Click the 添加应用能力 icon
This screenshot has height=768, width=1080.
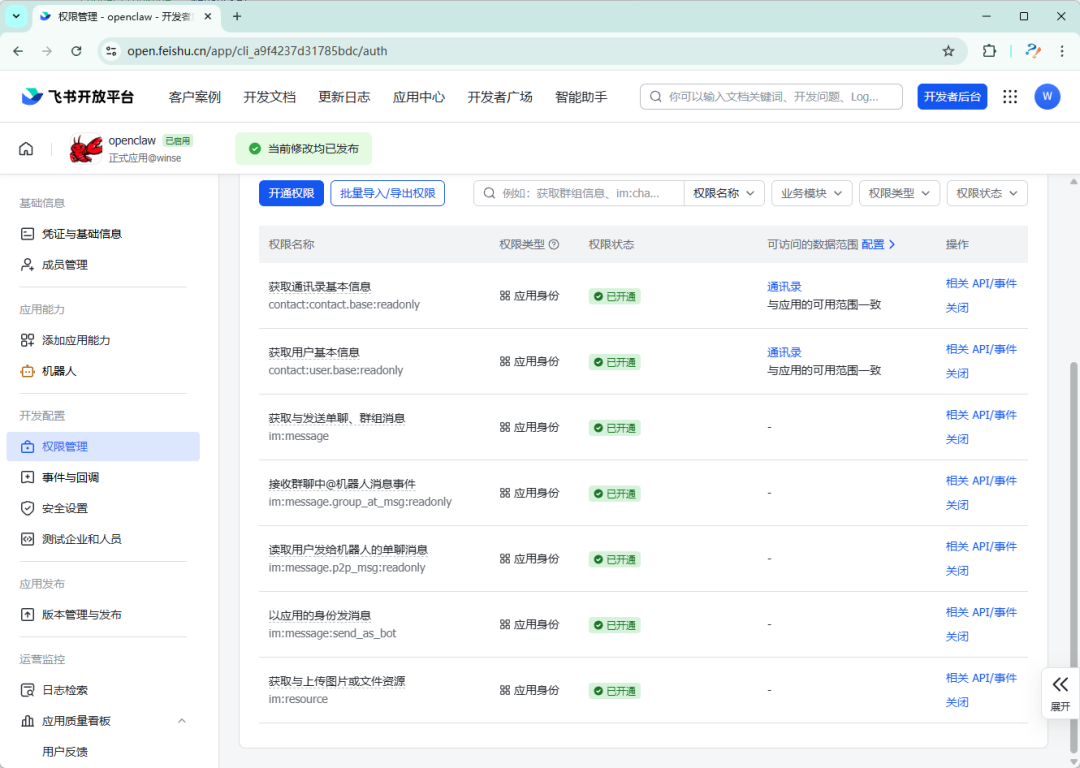click(28, 339)
